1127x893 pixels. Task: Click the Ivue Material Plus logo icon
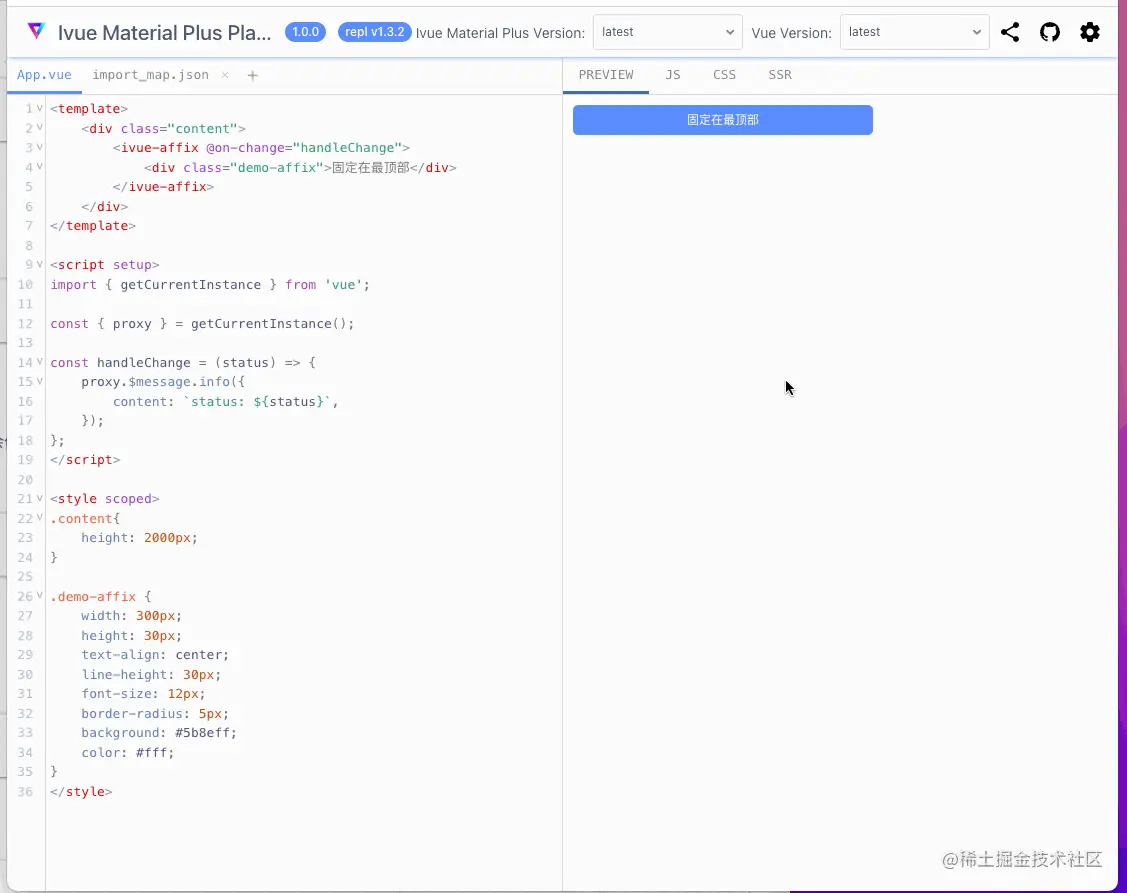pyautogui.click(x=36, y=31)
